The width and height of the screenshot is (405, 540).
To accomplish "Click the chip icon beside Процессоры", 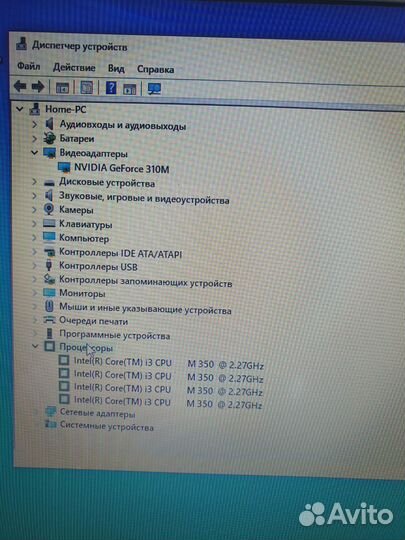I will [50, 346].
